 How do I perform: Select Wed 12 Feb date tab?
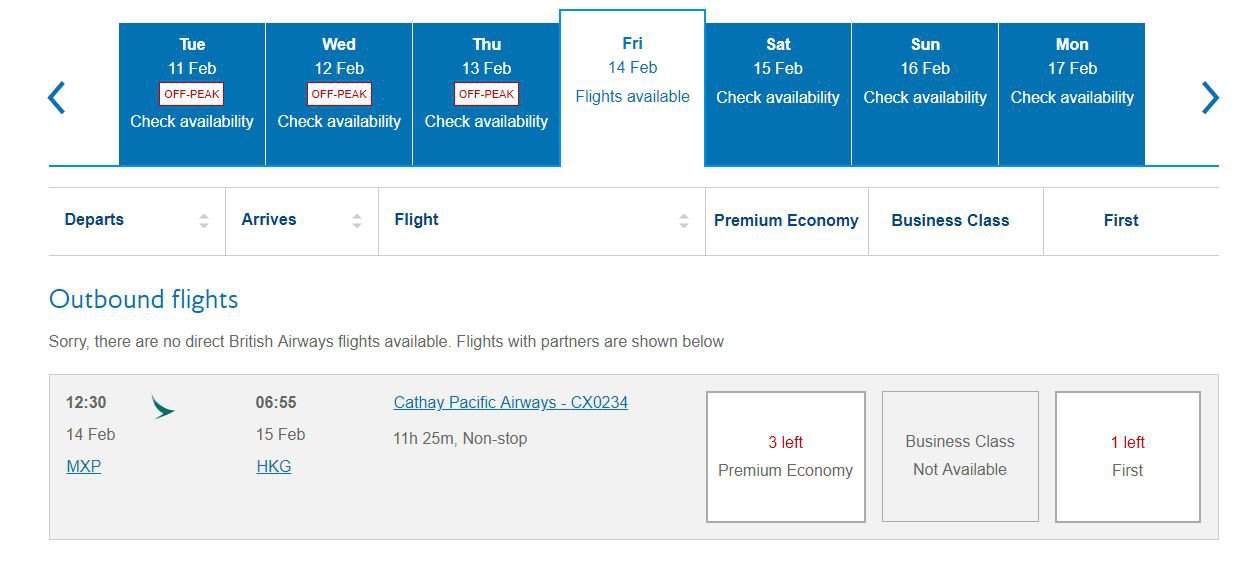339,94
